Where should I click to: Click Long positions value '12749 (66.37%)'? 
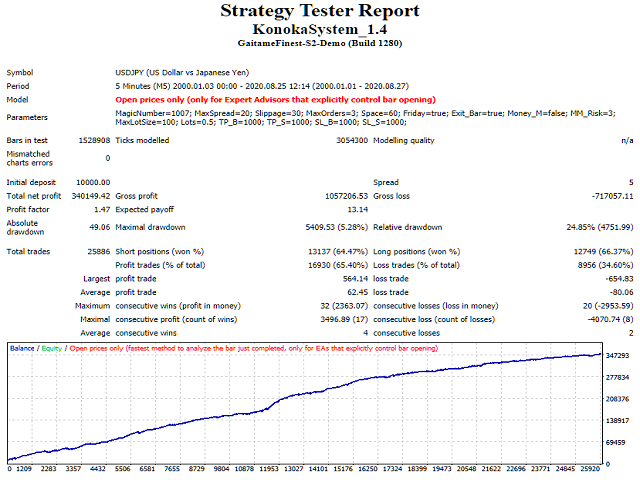604,251
